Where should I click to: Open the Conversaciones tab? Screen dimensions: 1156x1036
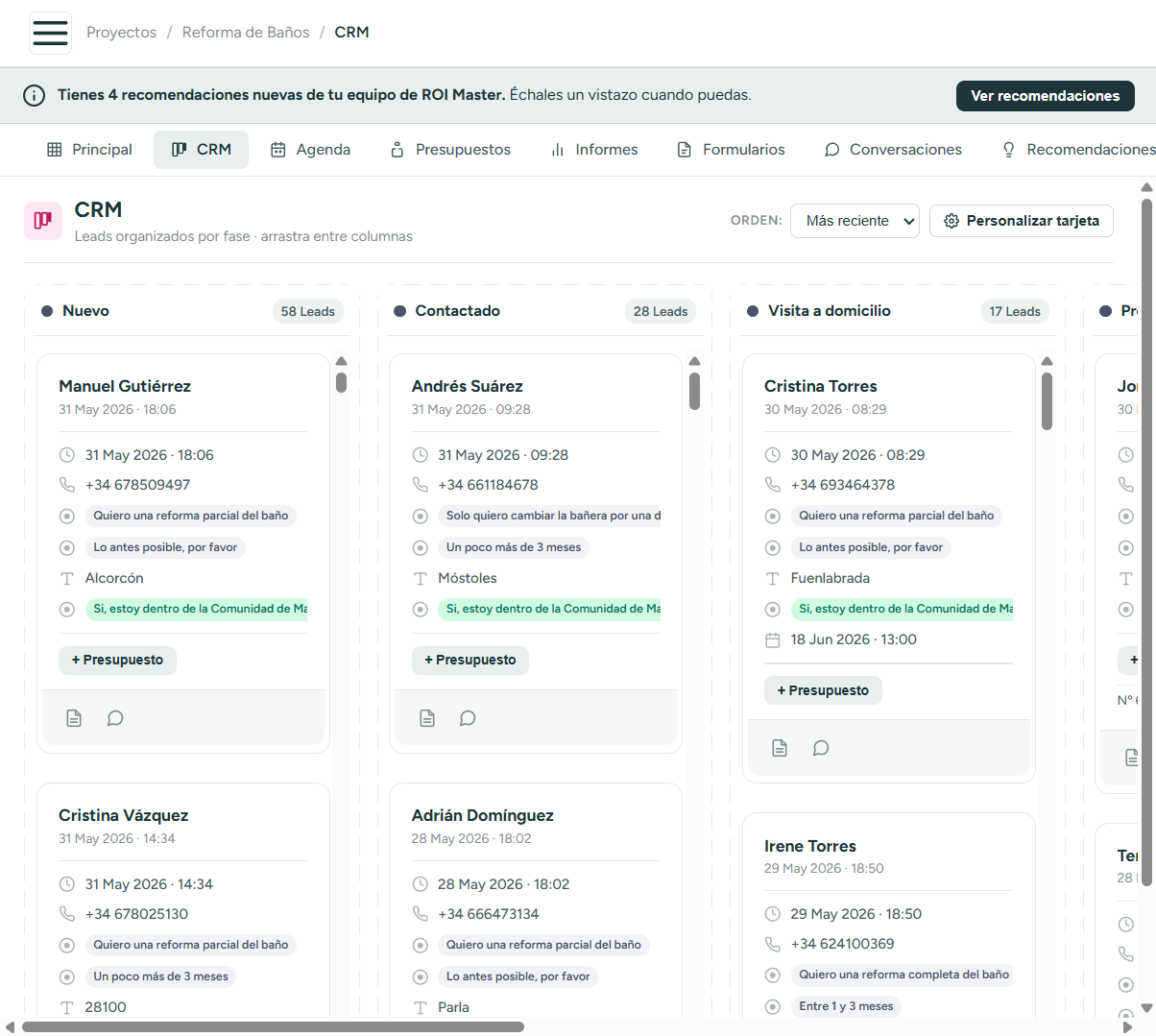coord(893,150)
